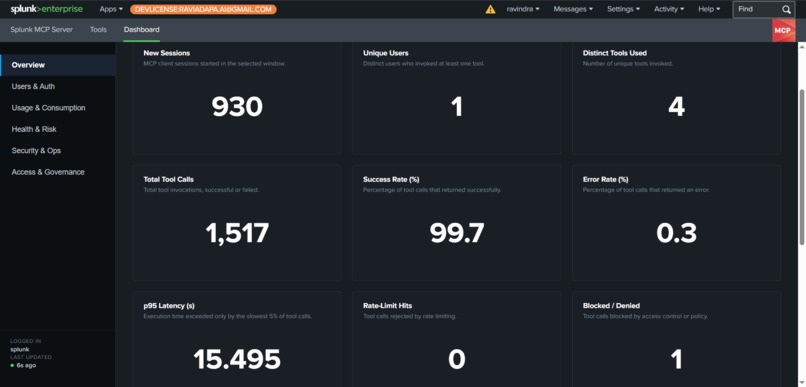Viewport: 806px width, 387px height.
Task: Click the Unique Users card title
Action: [386, 53]
